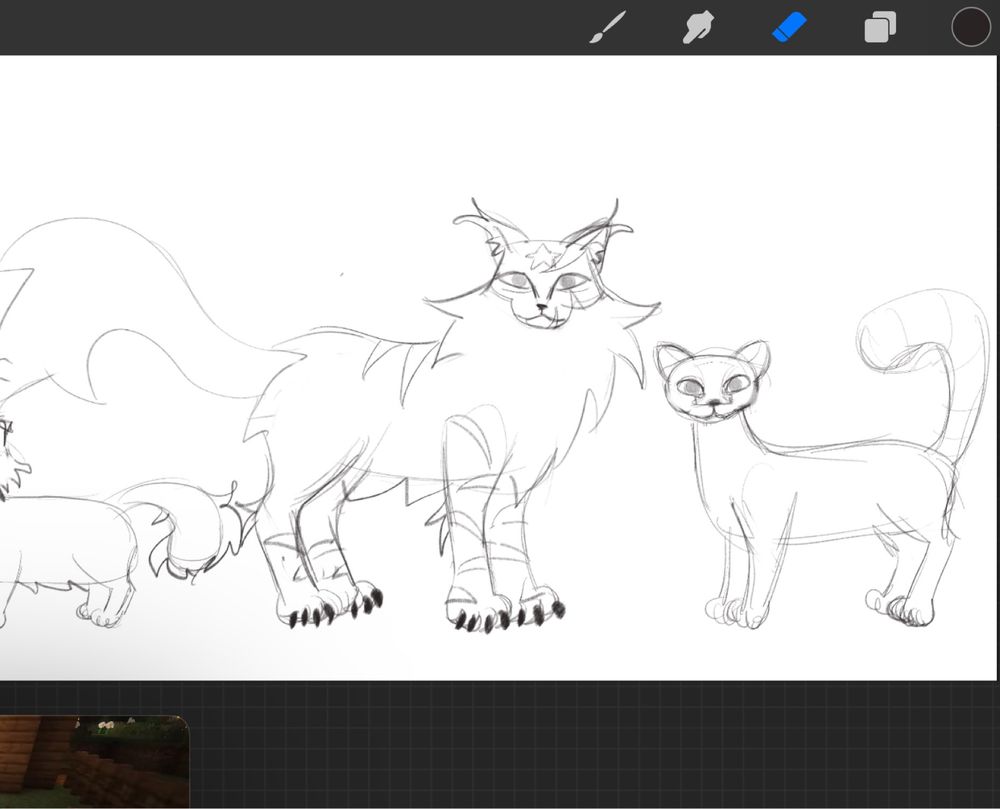Open the Layers panel
The height and width of the screenshot is (809, 1000).
(x=879, y=28)
